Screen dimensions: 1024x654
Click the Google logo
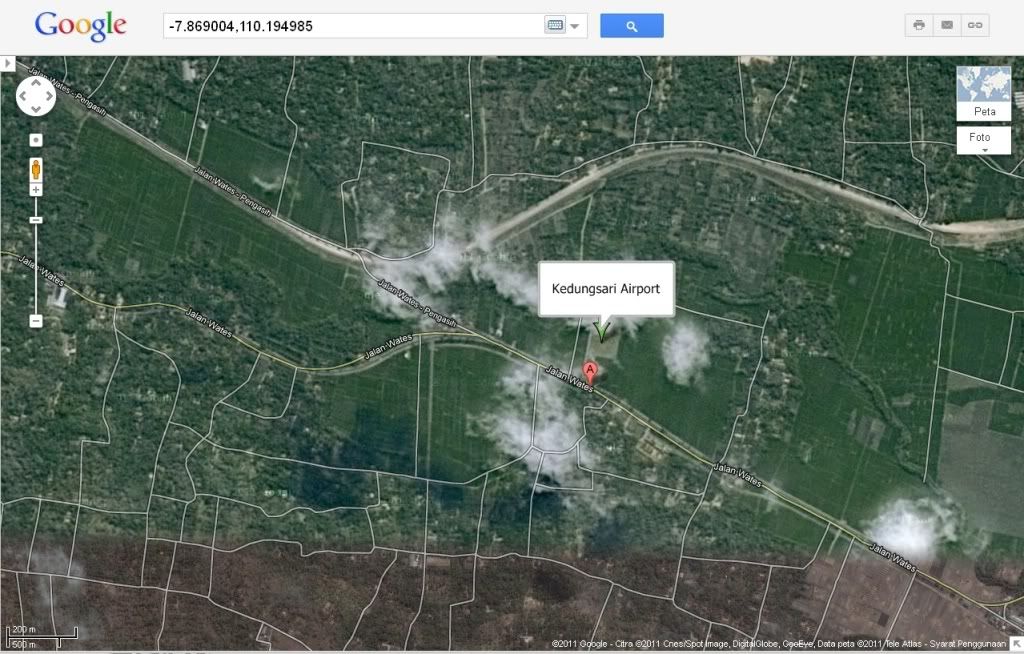(80, 27)
